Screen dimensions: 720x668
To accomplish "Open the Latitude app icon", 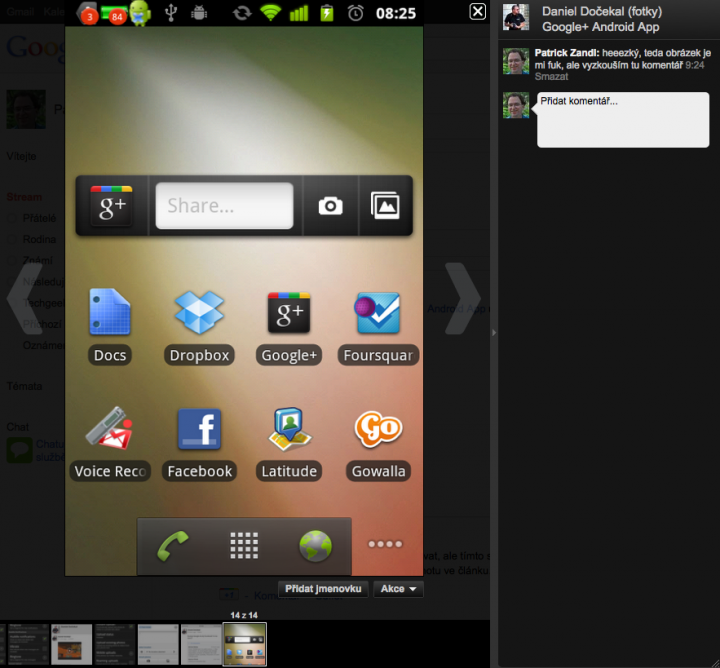I will pyautogui.click(x=290, y=428).
